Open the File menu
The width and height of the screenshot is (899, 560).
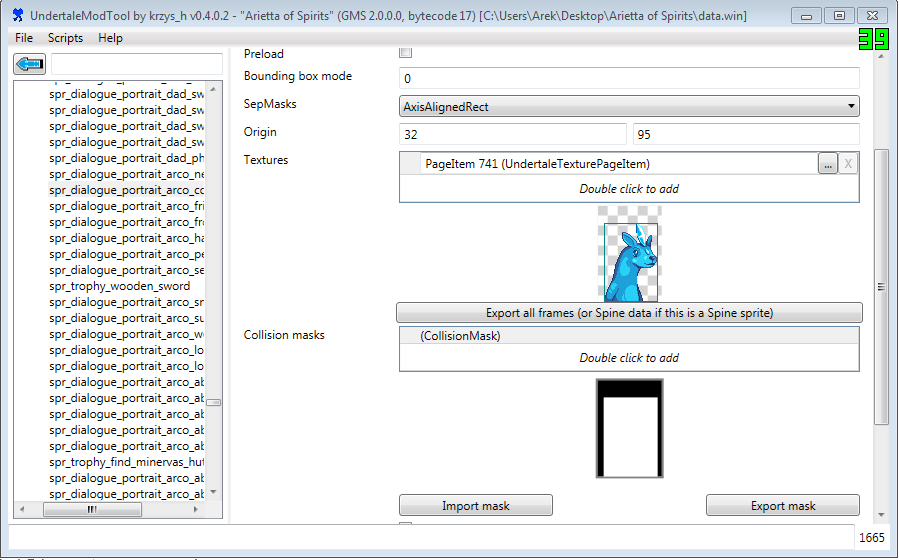(24, 38)
